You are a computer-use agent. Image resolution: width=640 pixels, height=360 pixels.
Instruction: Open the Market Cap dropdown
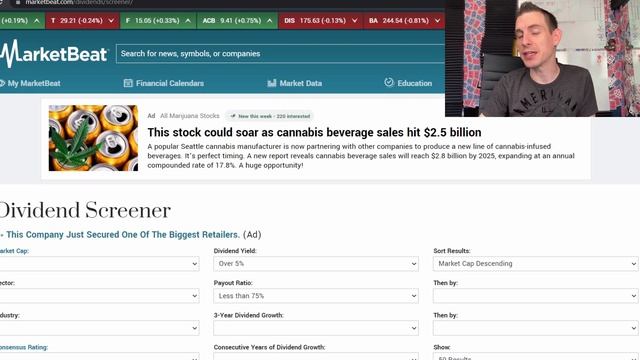[99, 264]
